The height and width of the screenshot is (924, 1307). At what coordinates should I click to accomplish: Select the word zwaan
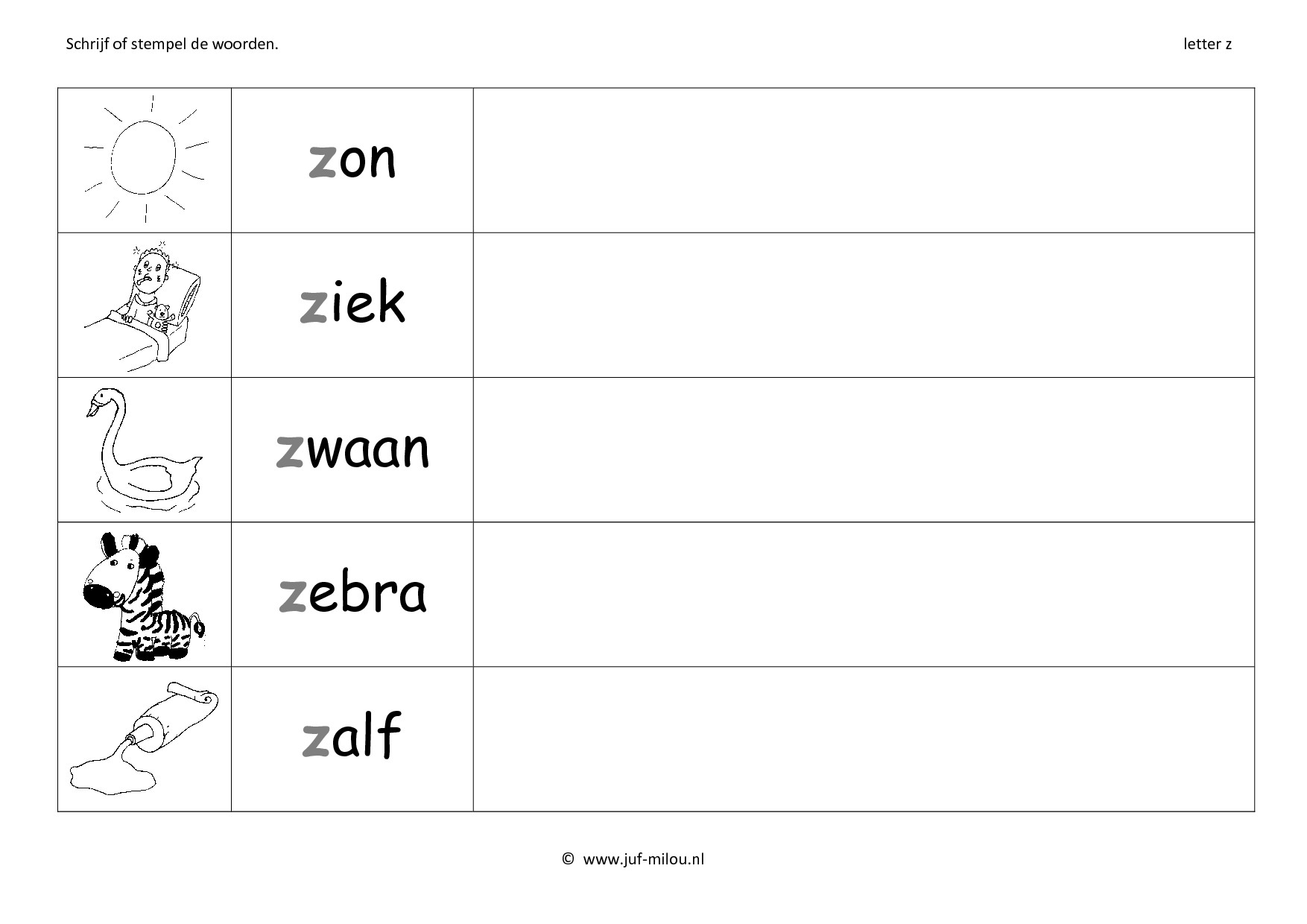[352, 449]
